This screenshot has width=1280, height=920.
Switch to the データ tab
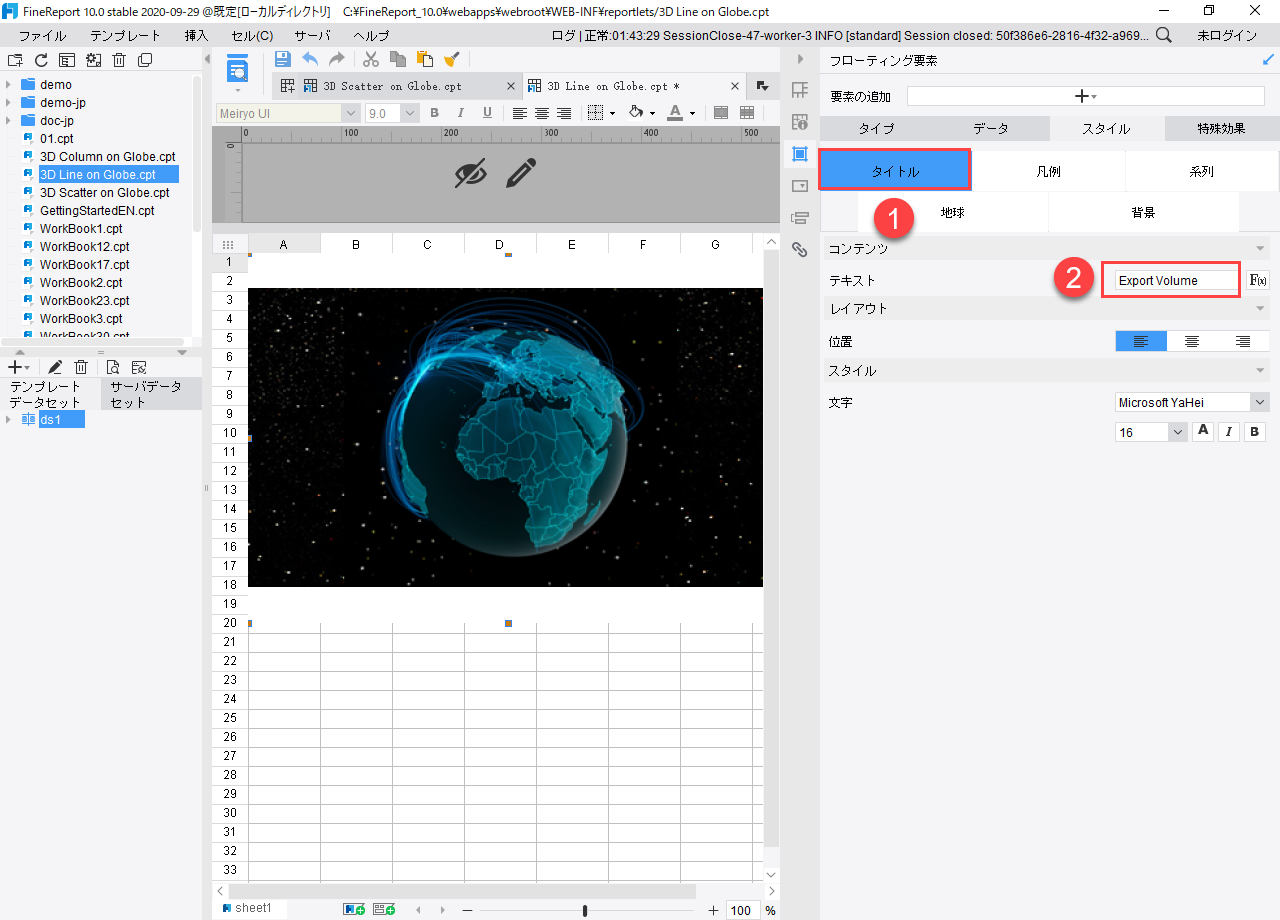click(x=991, y=128)
